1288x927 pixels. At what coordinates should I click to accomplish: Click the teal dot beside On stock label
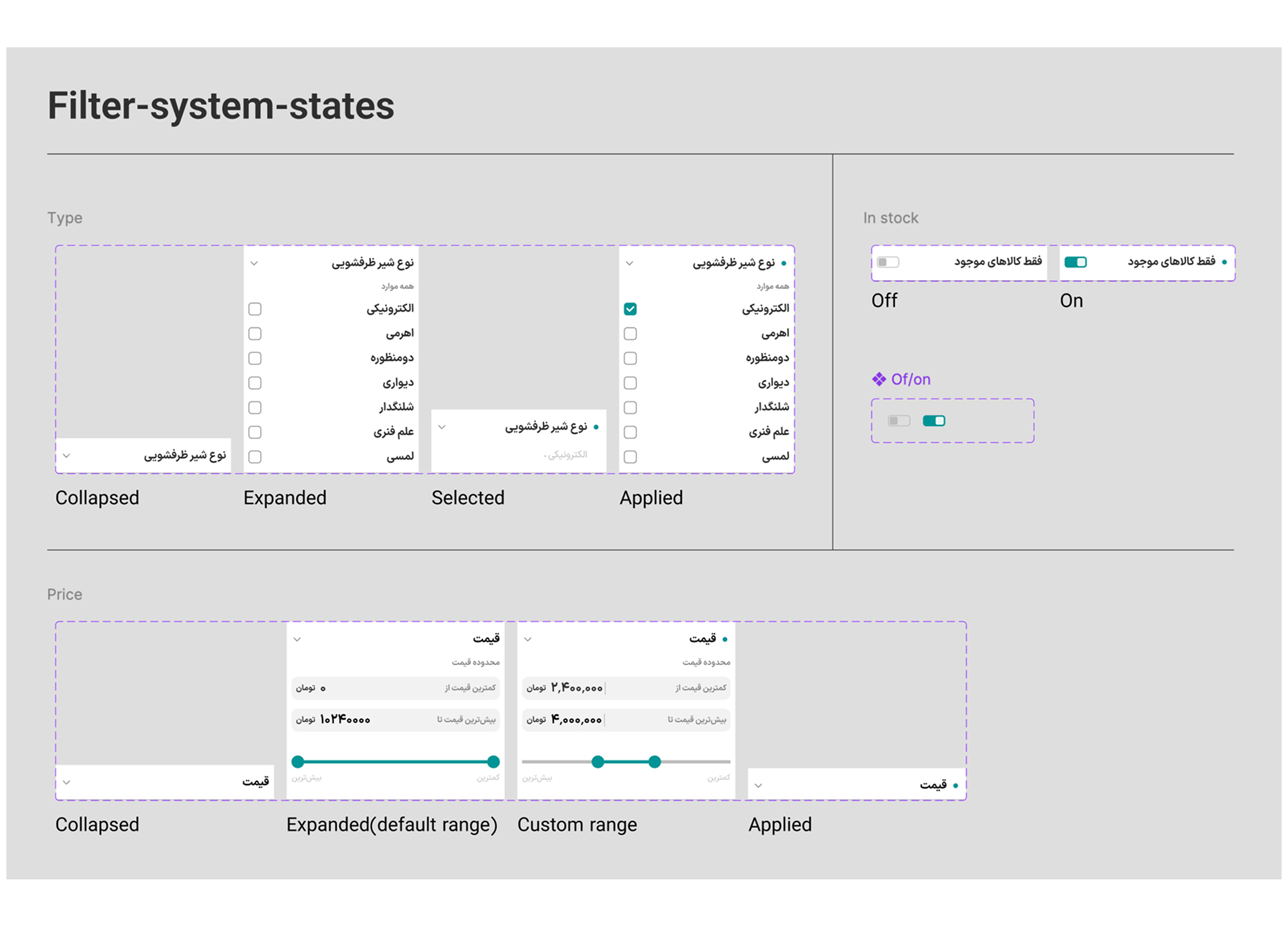point(1224,262)
